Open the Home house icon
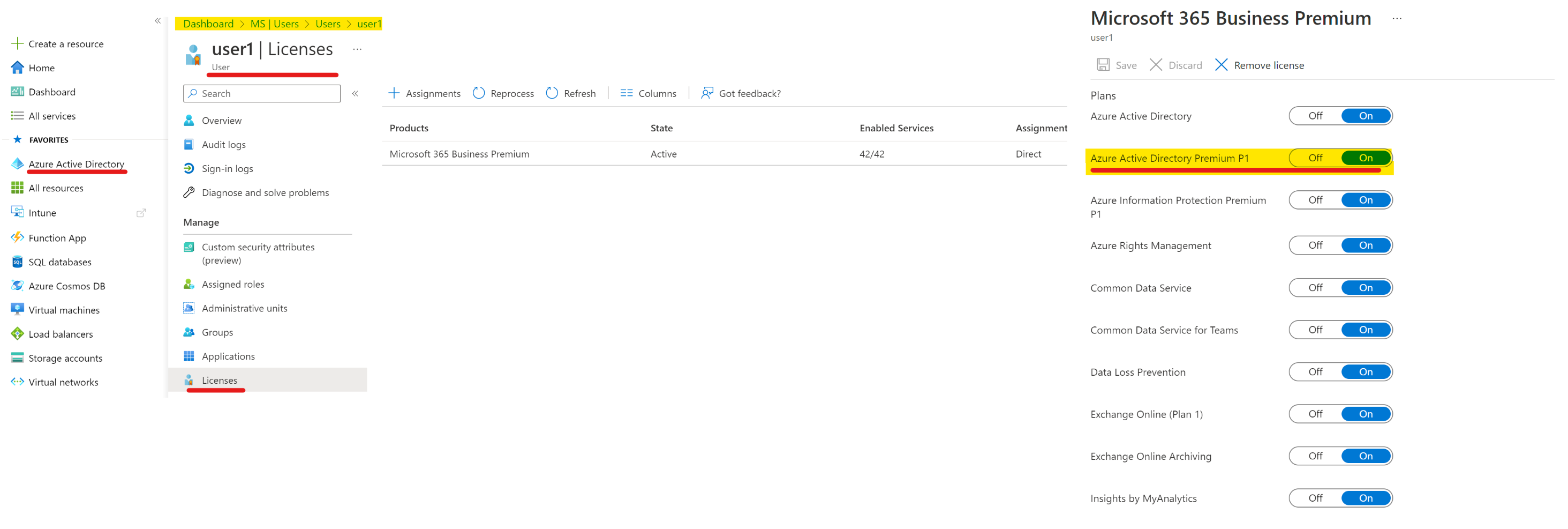This screenshot has height=529, width=1568. [17, 68]
